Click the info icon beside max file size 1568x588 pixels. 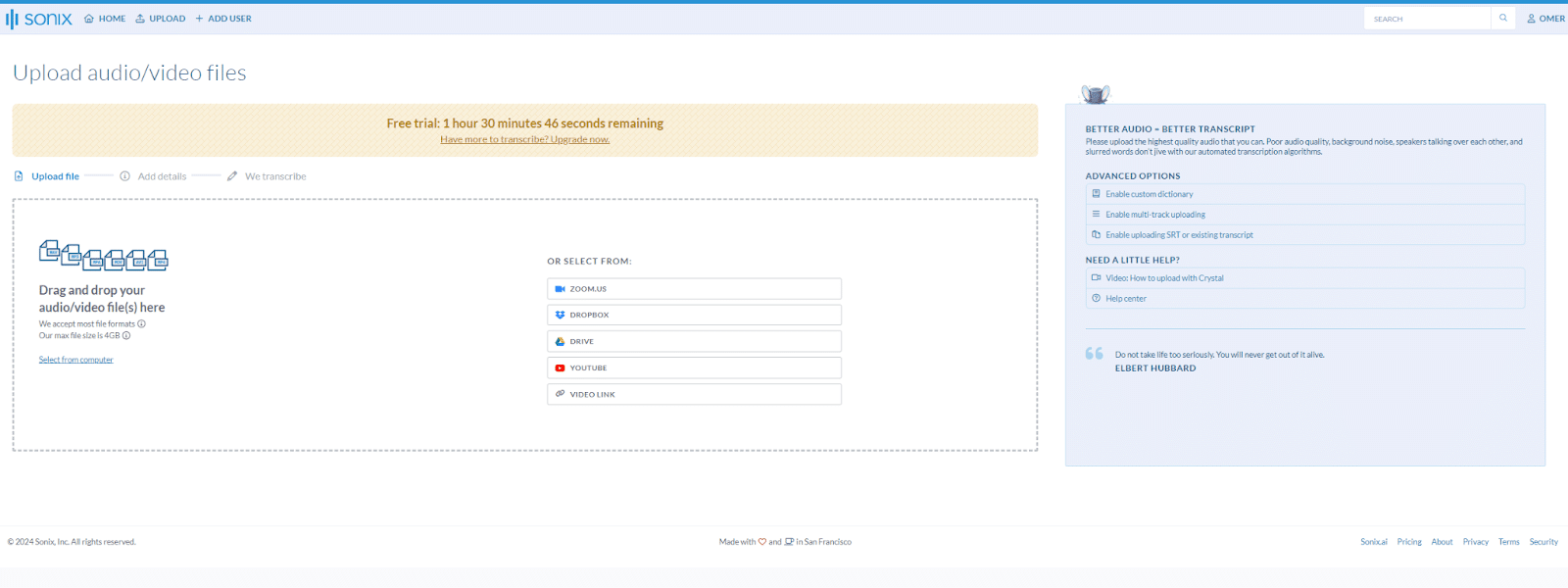pyautogui.click(x=126, y=336)
